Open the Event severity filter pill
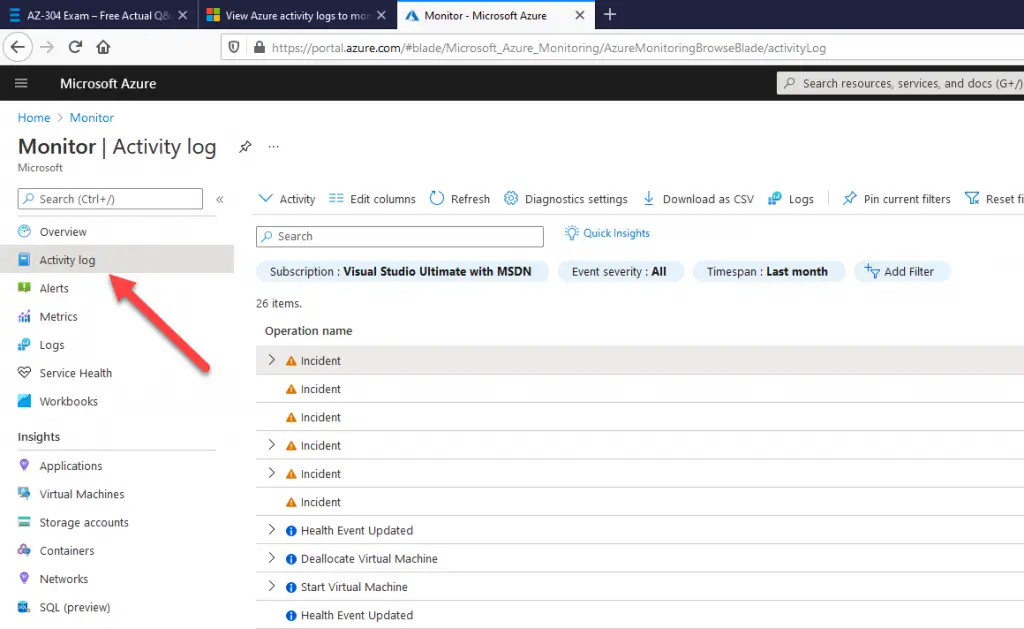Image resolution: width=1024 pixels, height=629 pixels. pyautogui.click(x=620, y=272)
